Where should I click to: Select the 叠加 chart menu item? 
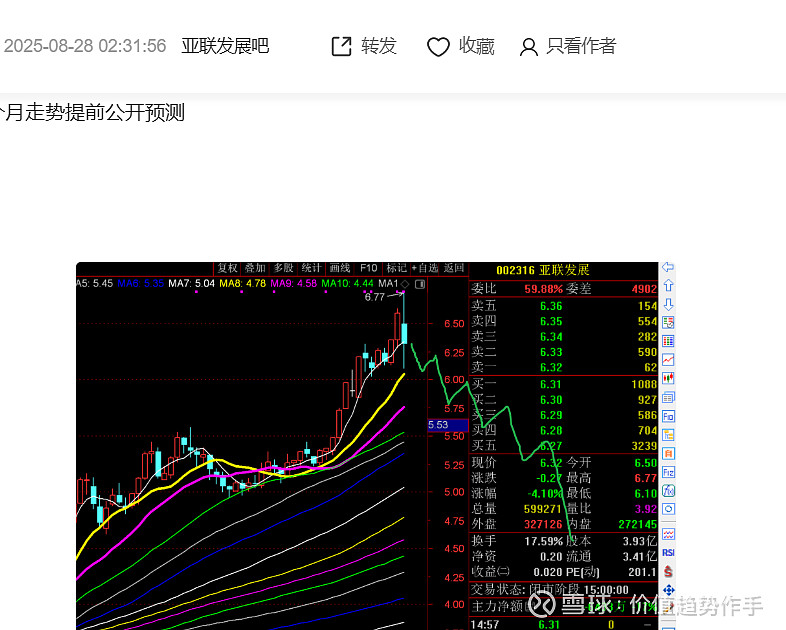(255, 268)
